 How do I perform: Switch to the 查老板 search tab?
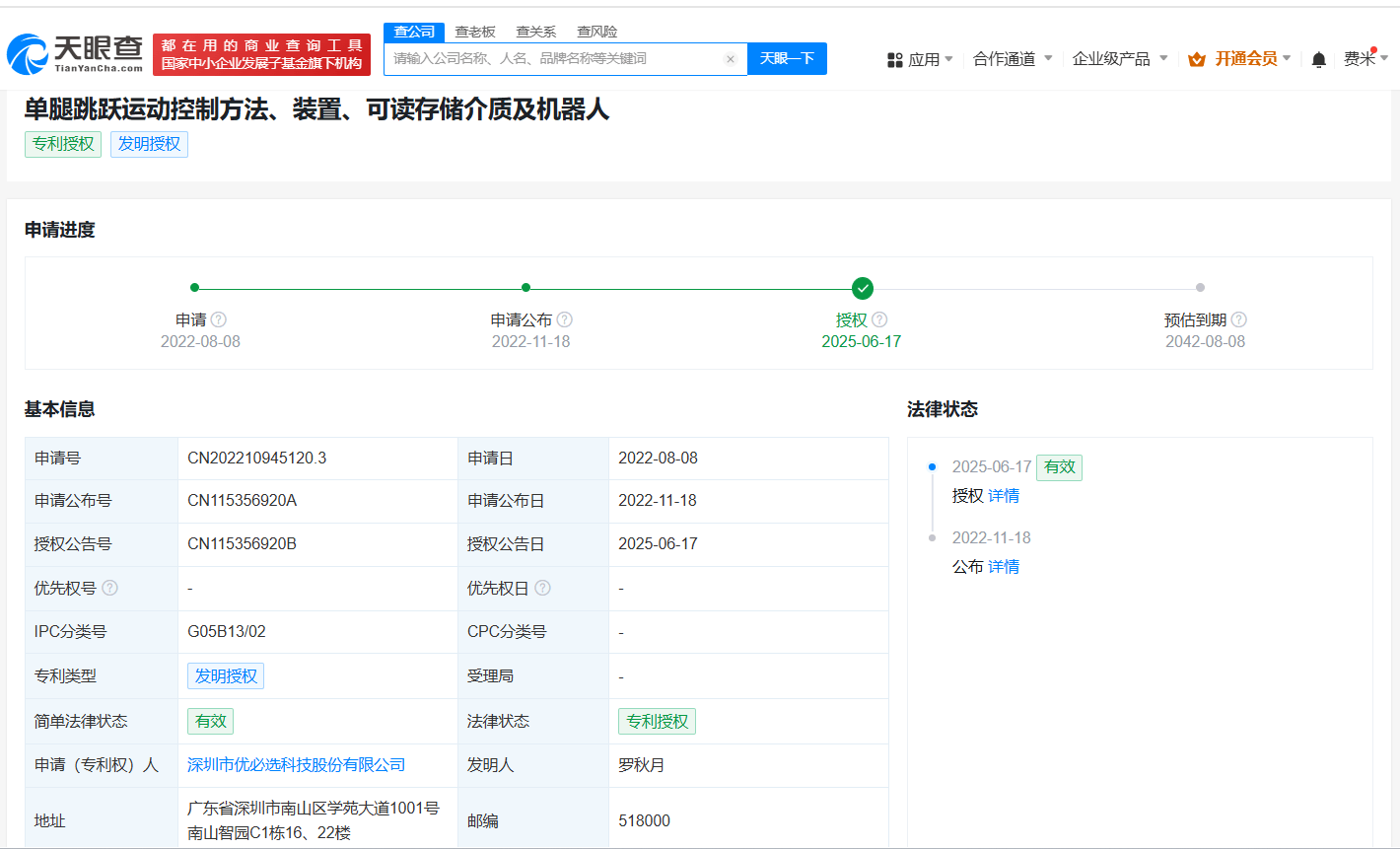click(x=475, y=32)
